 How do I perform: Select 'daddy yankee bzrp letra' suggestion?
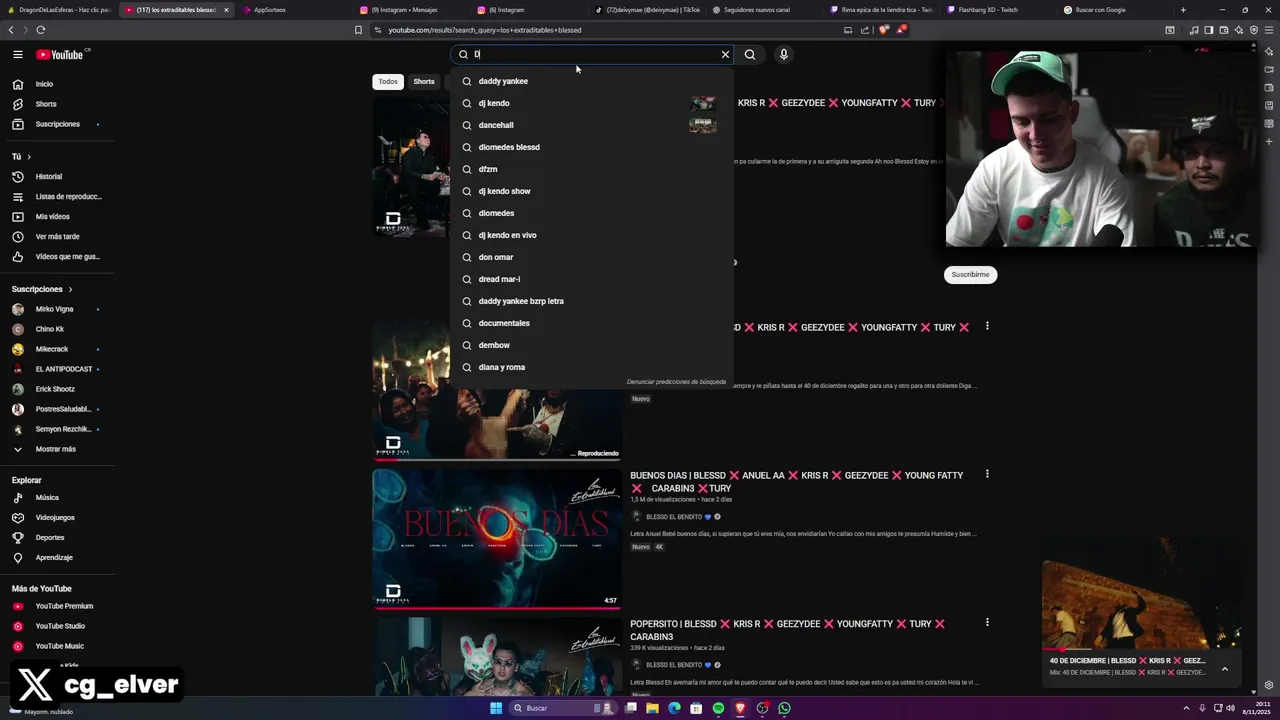tap(591, 301)
